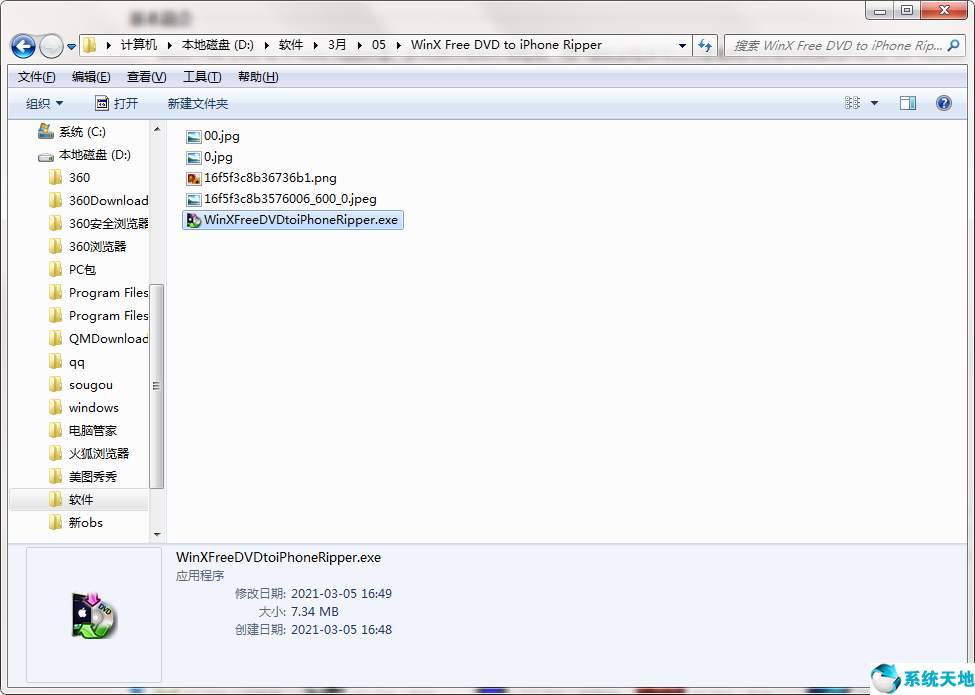The width and height of the screenshot is (975, 695).
Task: Expand chevron after 计算机 in path
Action: (x=170, y=45)
